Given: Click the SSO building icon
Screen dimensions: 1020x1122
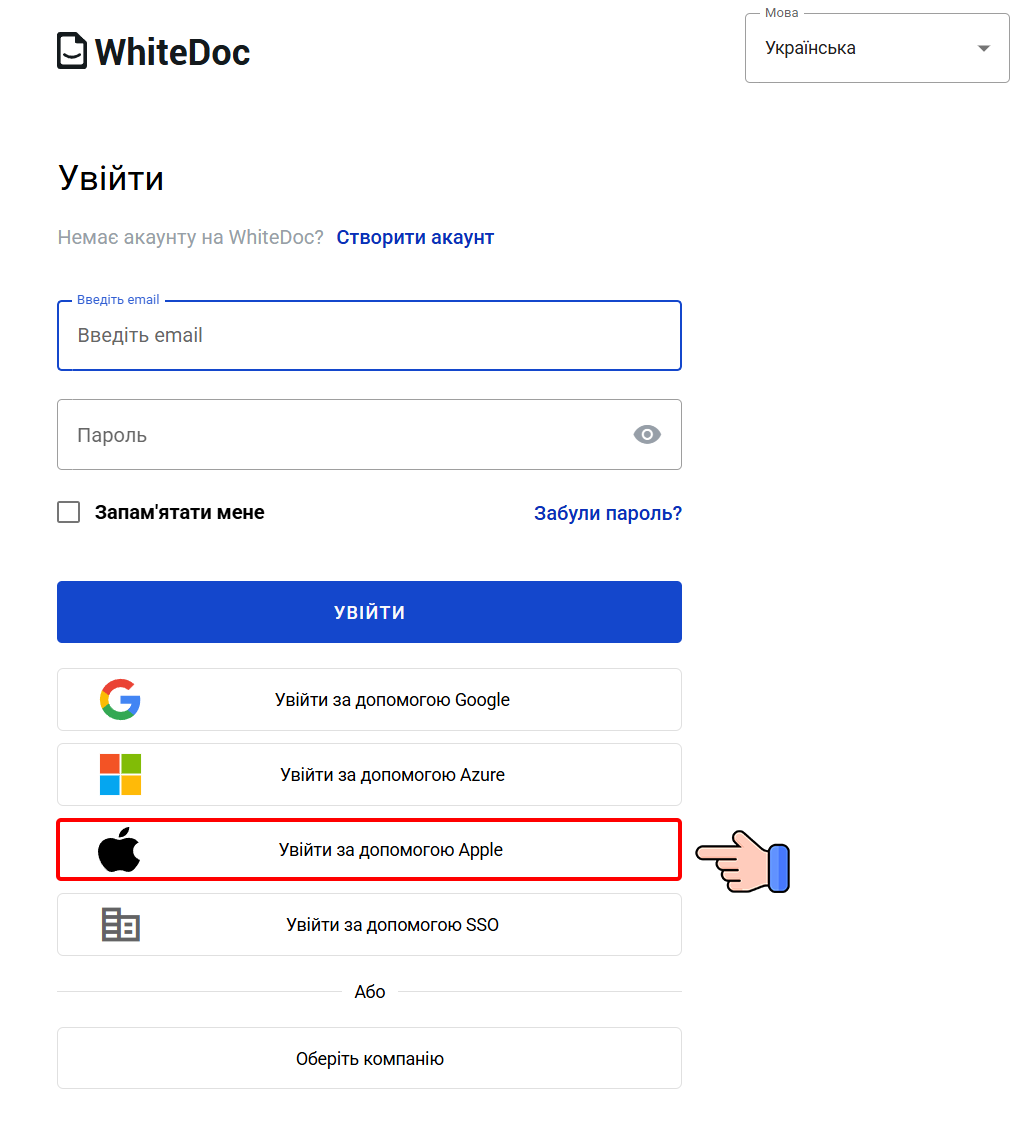Looking at the screenshot, I should tap(120, 924).
